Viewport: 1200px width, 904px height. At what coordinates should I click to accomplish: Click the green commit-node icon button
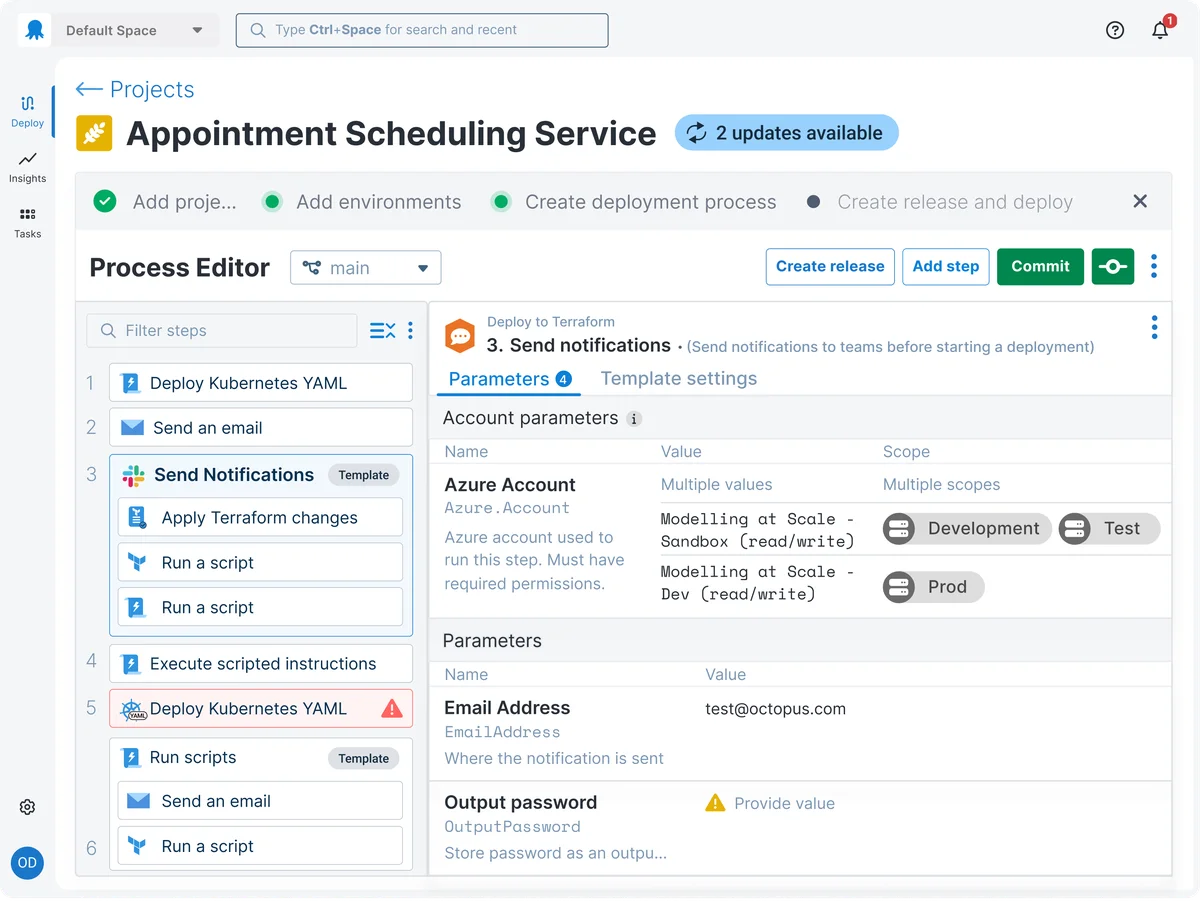[1113, 266]
